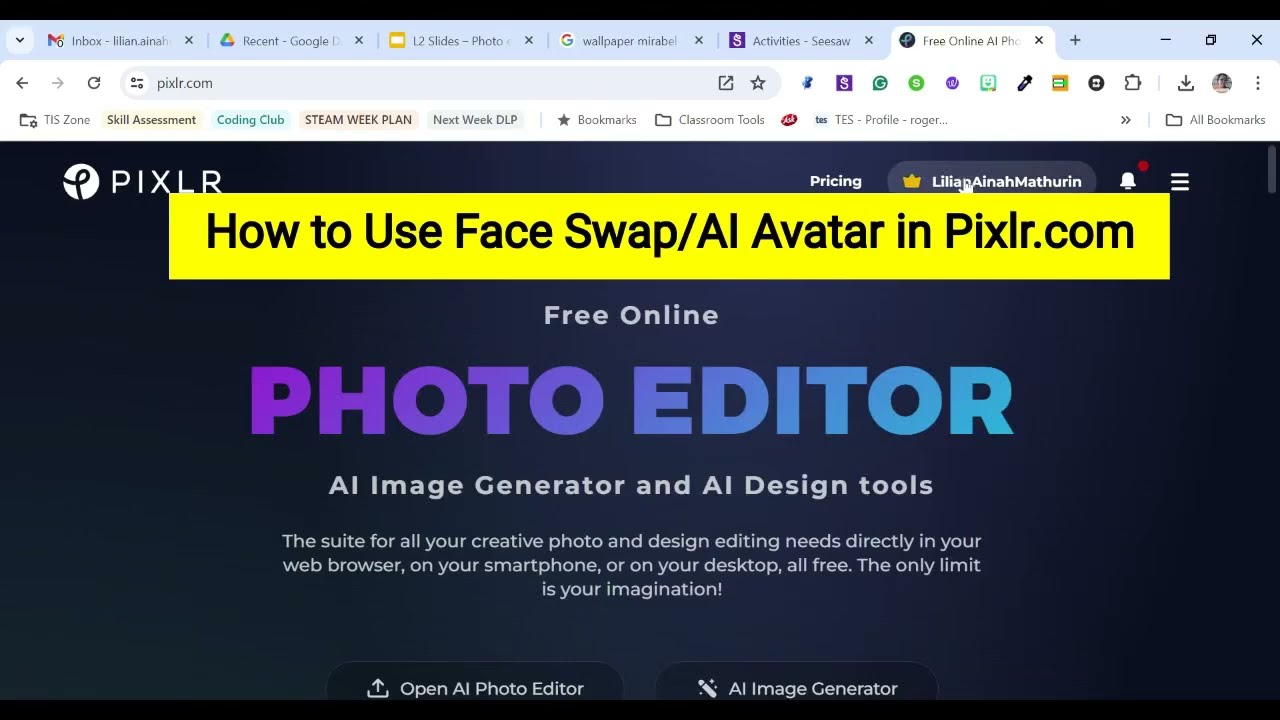
Task: Open the Bookmarks star bookmark
Action: pos(597,120)
